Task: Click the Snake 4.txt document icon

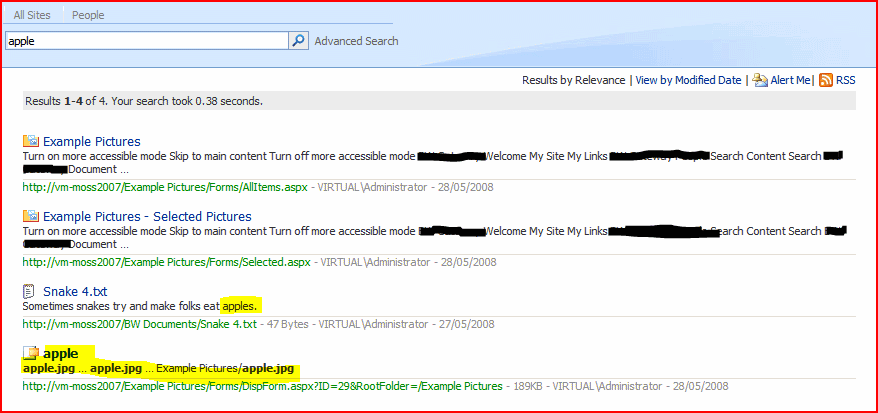Action: (x=31, y=291)
